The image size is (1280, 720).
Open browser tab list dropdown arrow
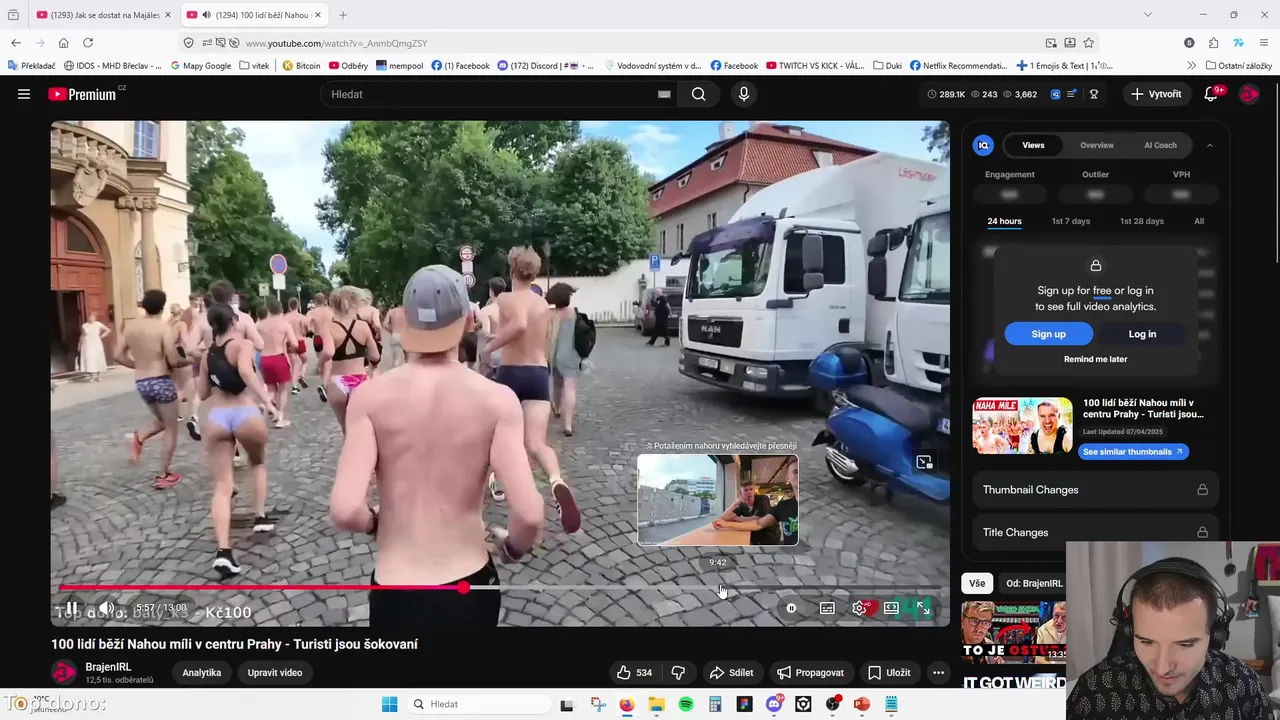[1148, 15]
